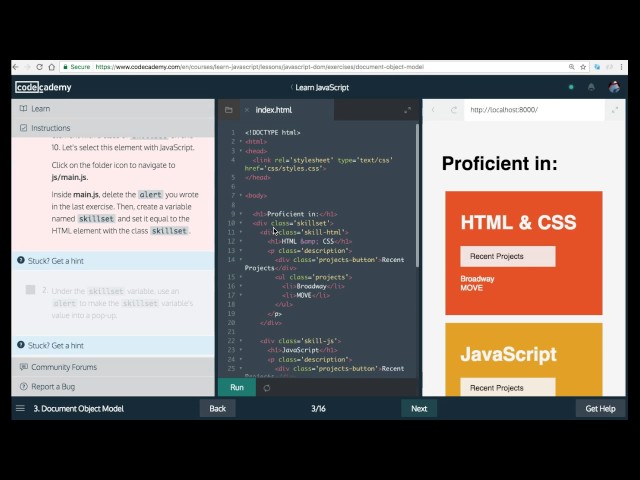Go to Next exercise
This screenshot has height=480, width=640.
click(x=419, y=409)
